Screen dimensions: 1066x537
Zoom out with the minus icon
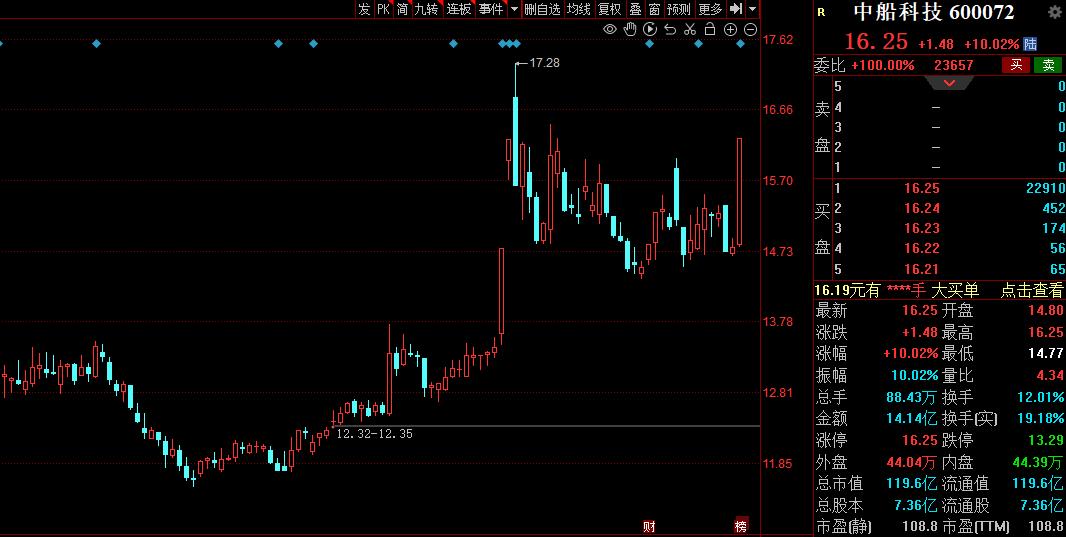(750, 30)
